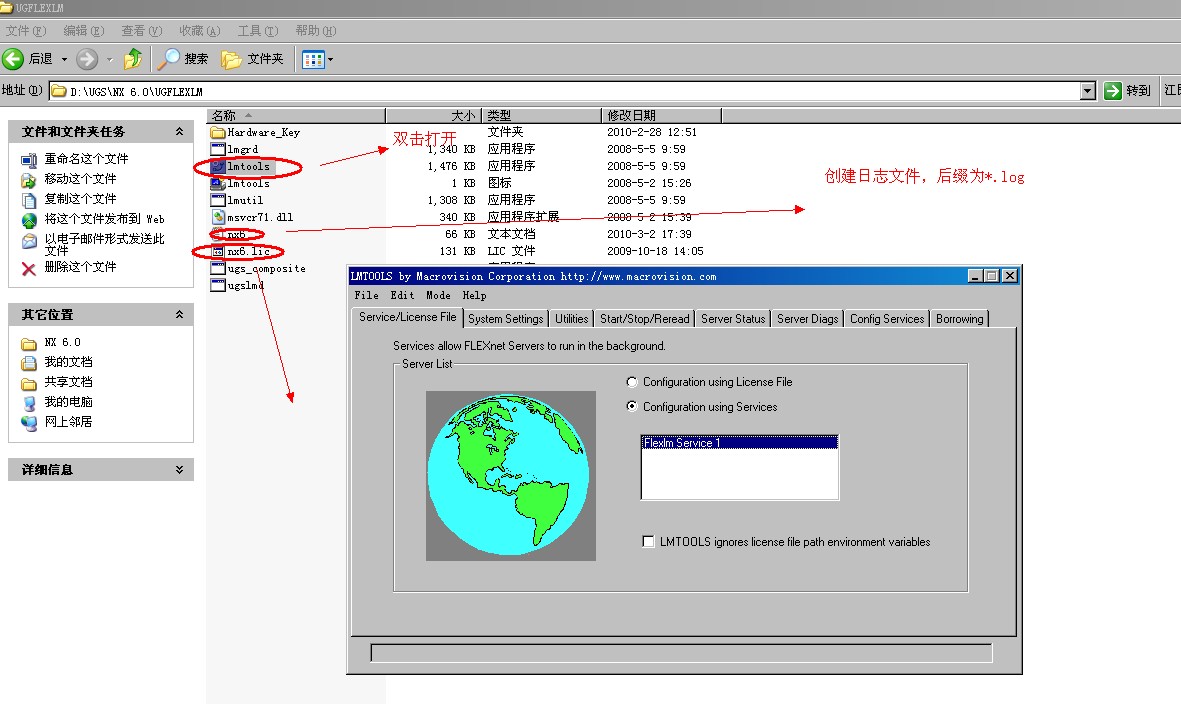Switch to the Server Diags tab
This screenshot has width=1181, height=704.
click(x=807, y=318)
